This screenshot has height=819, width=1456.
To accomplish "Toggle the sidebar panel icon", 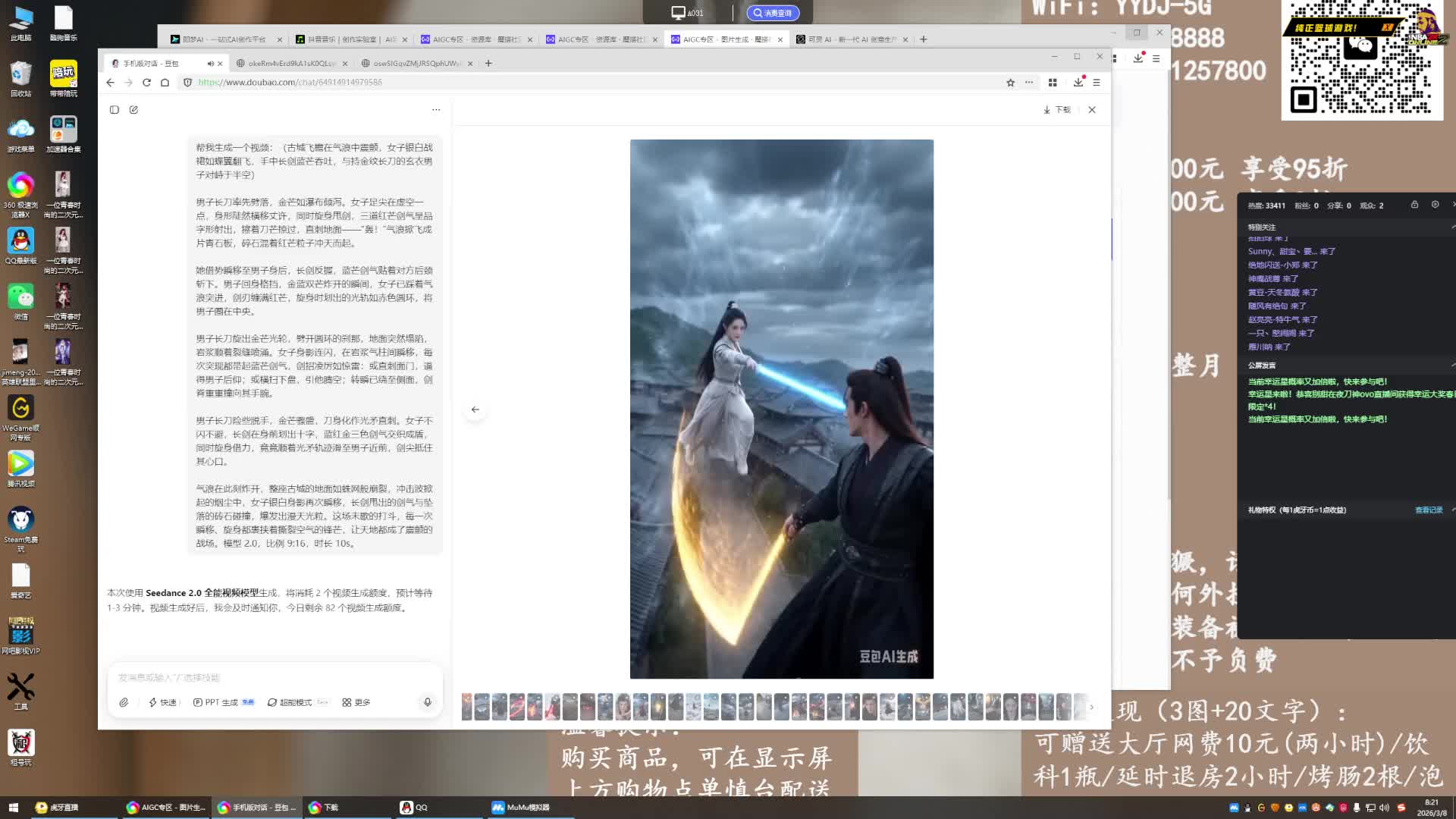I will click(x=115, y=110).
